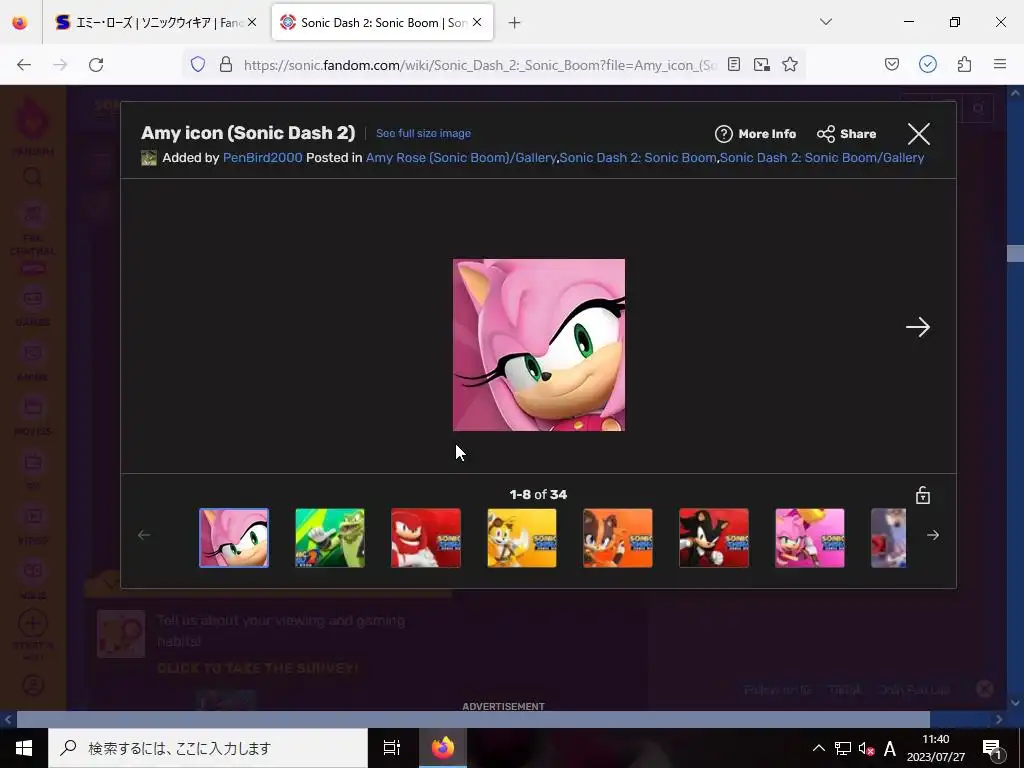Open the network status tray icon

842,748
